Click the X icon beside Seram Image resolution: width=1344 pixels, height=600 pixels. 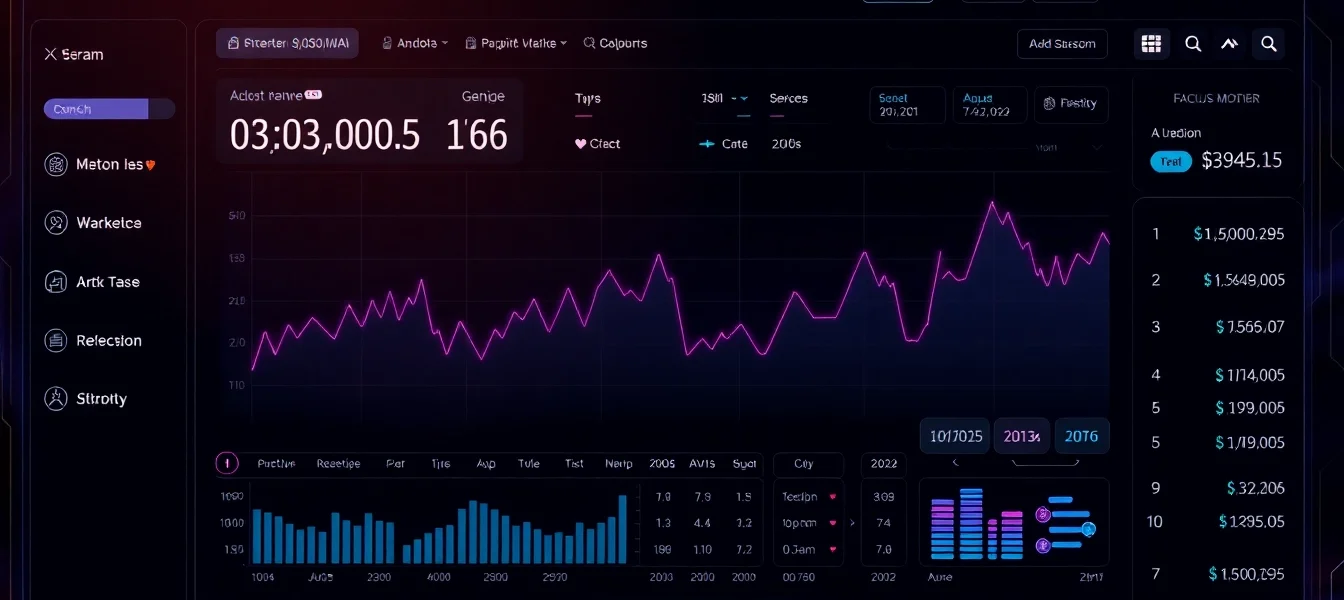(50, 55)
